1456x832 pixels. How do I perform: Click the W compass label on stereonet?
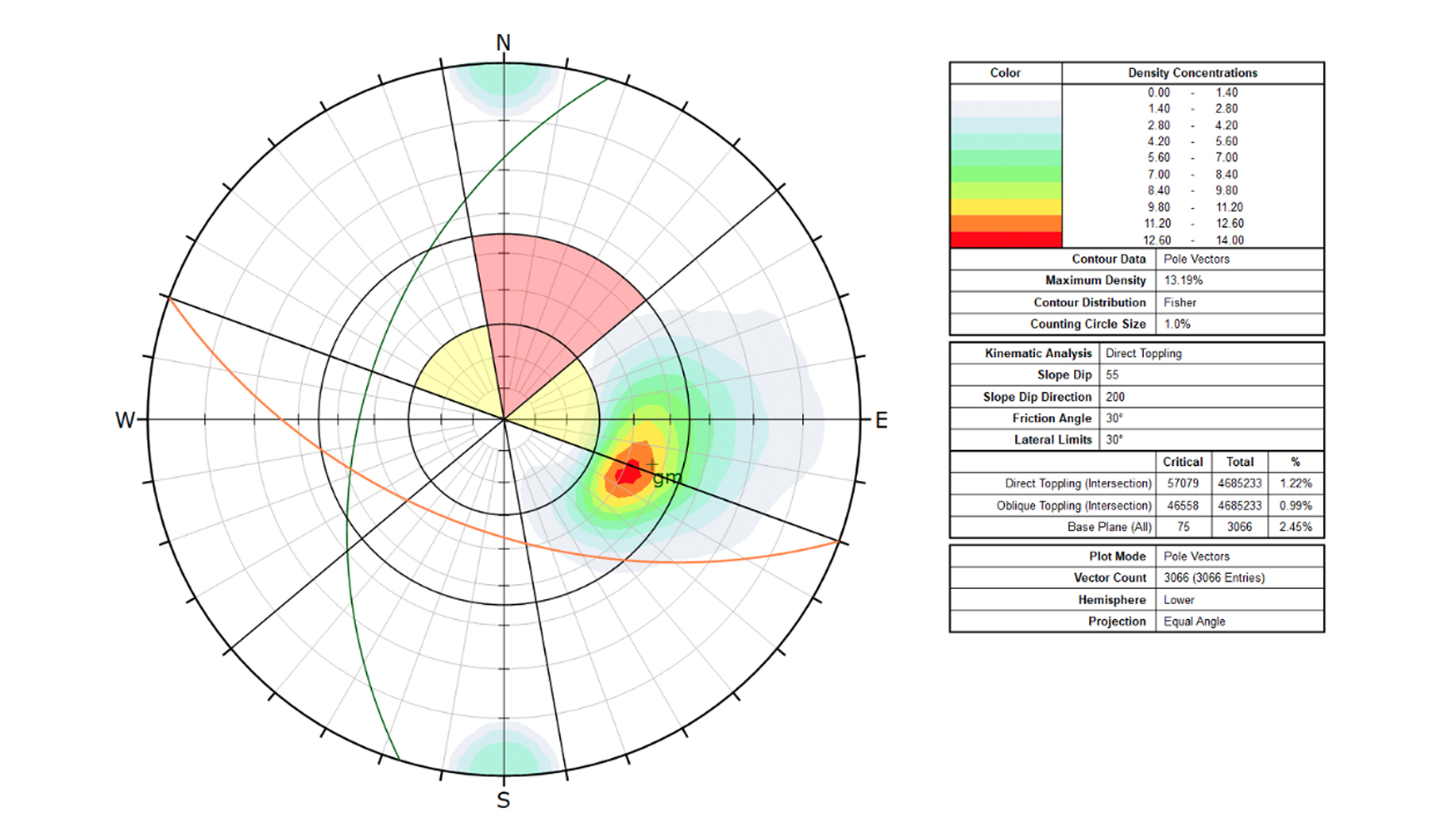125,420
